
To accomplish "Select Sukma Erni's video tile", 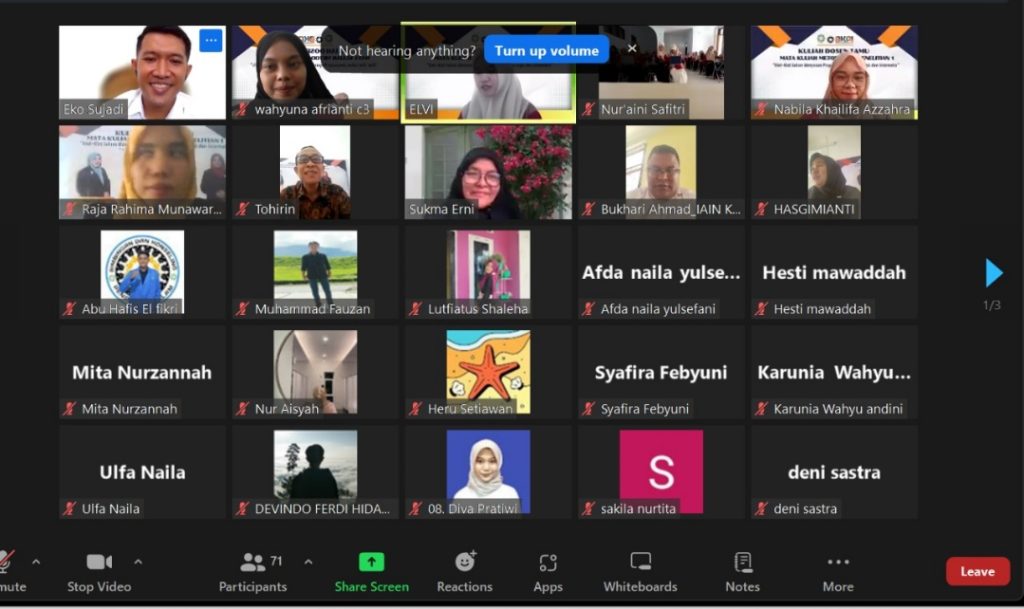I will point(488,172).
